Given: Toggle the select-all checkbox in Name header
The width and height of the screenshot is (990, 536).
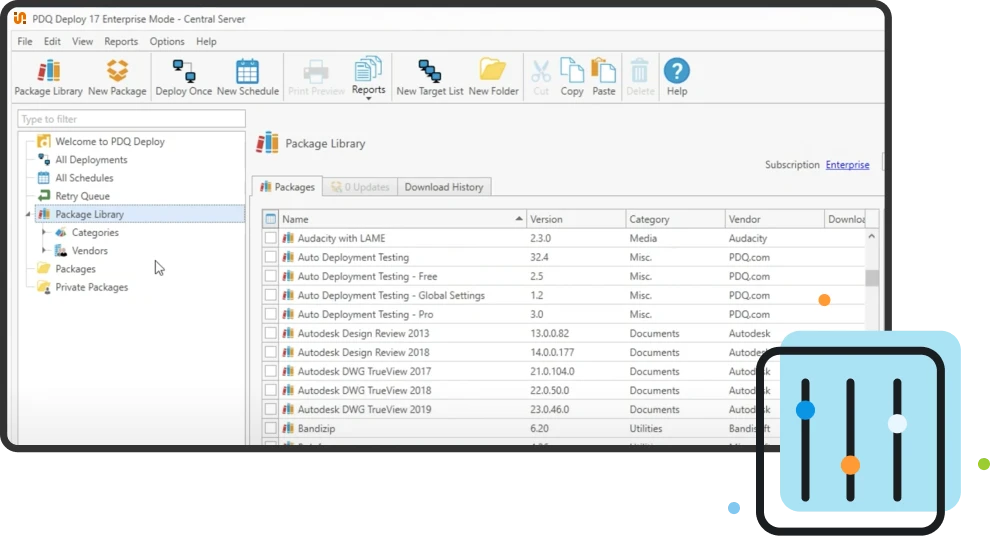Looking at the screenshot, I should pyautogui.click(x=270, y=219).
